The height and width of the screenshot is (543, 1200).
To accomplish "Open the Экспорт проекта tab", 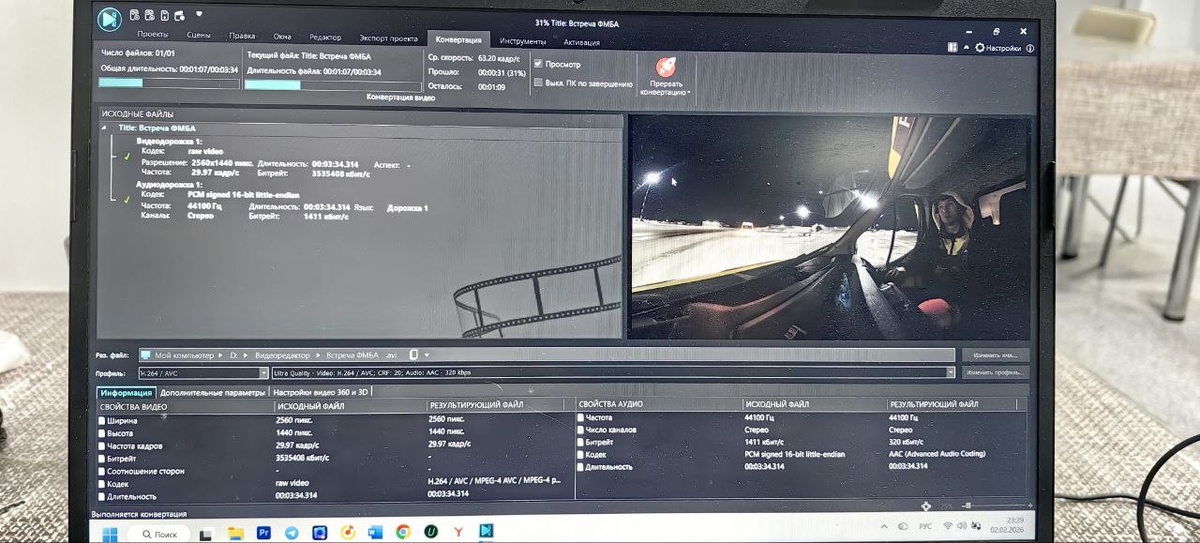I will (x=387, y=39).
